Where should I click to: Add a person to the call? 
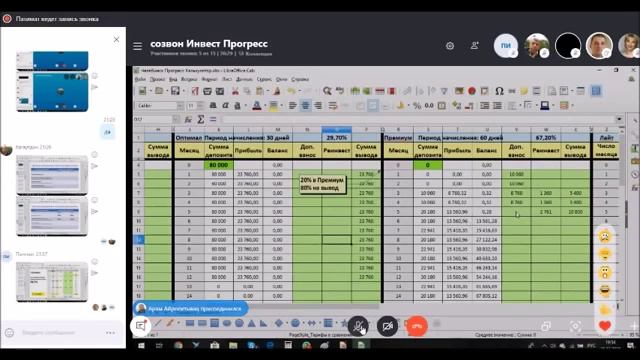(474, 46)
